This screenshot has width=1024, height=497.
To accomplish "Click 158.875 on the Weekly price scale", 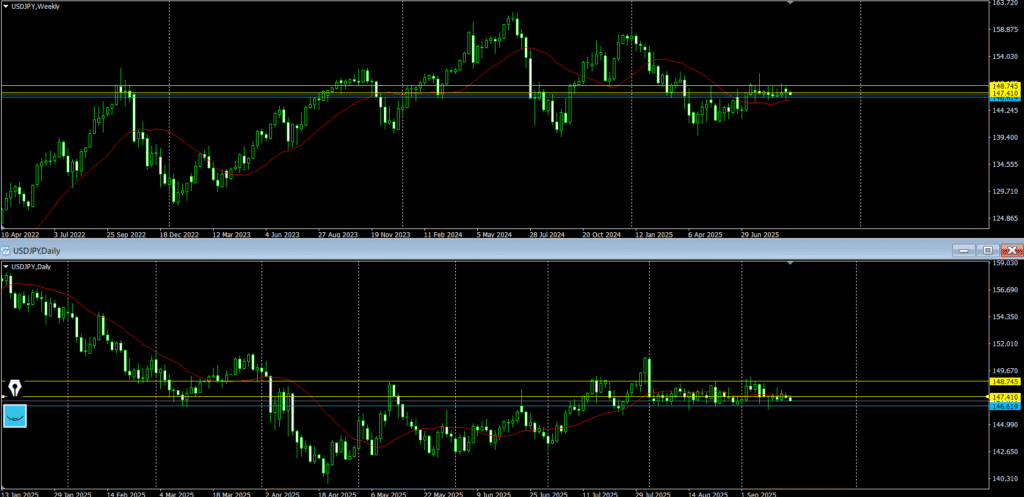I will pyautogui.click(x=1003, y=29).
